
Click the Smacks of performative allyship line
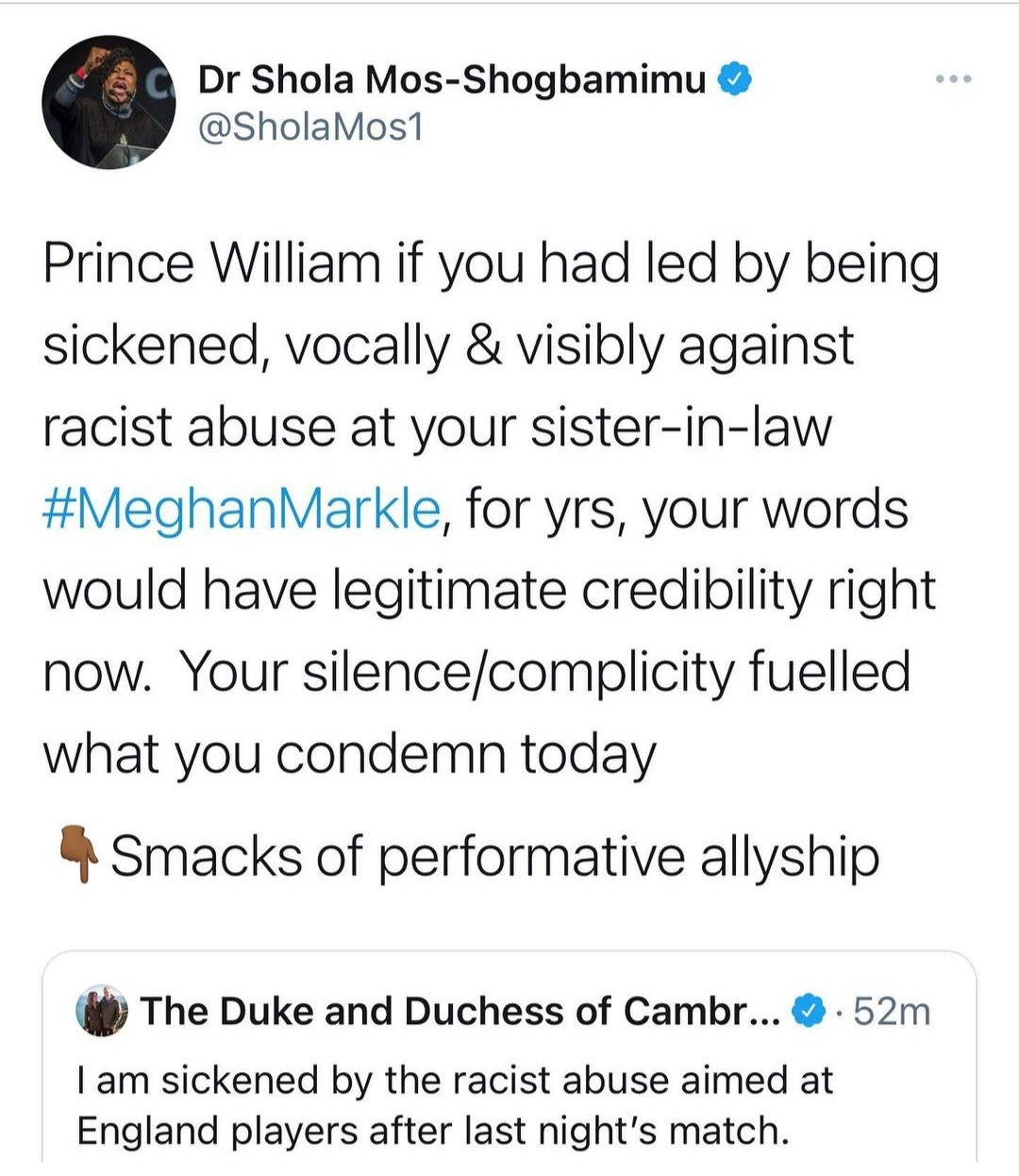495,857
